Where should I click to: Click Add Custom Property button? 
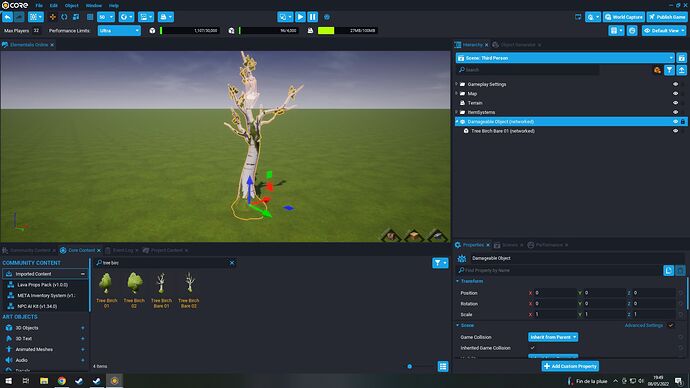tap(570, 366)
